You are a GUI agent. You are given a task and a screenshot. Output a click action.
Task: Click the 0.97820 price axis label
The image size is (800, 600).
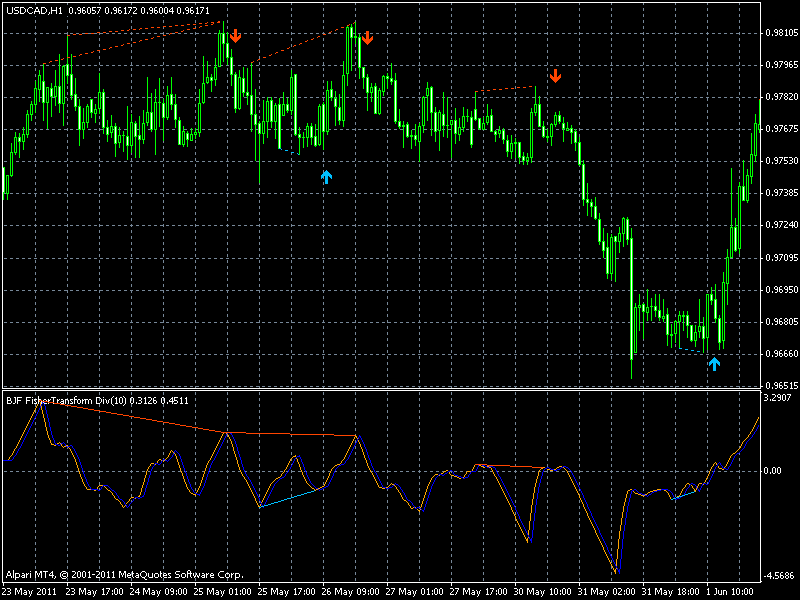tap(781, 97)
